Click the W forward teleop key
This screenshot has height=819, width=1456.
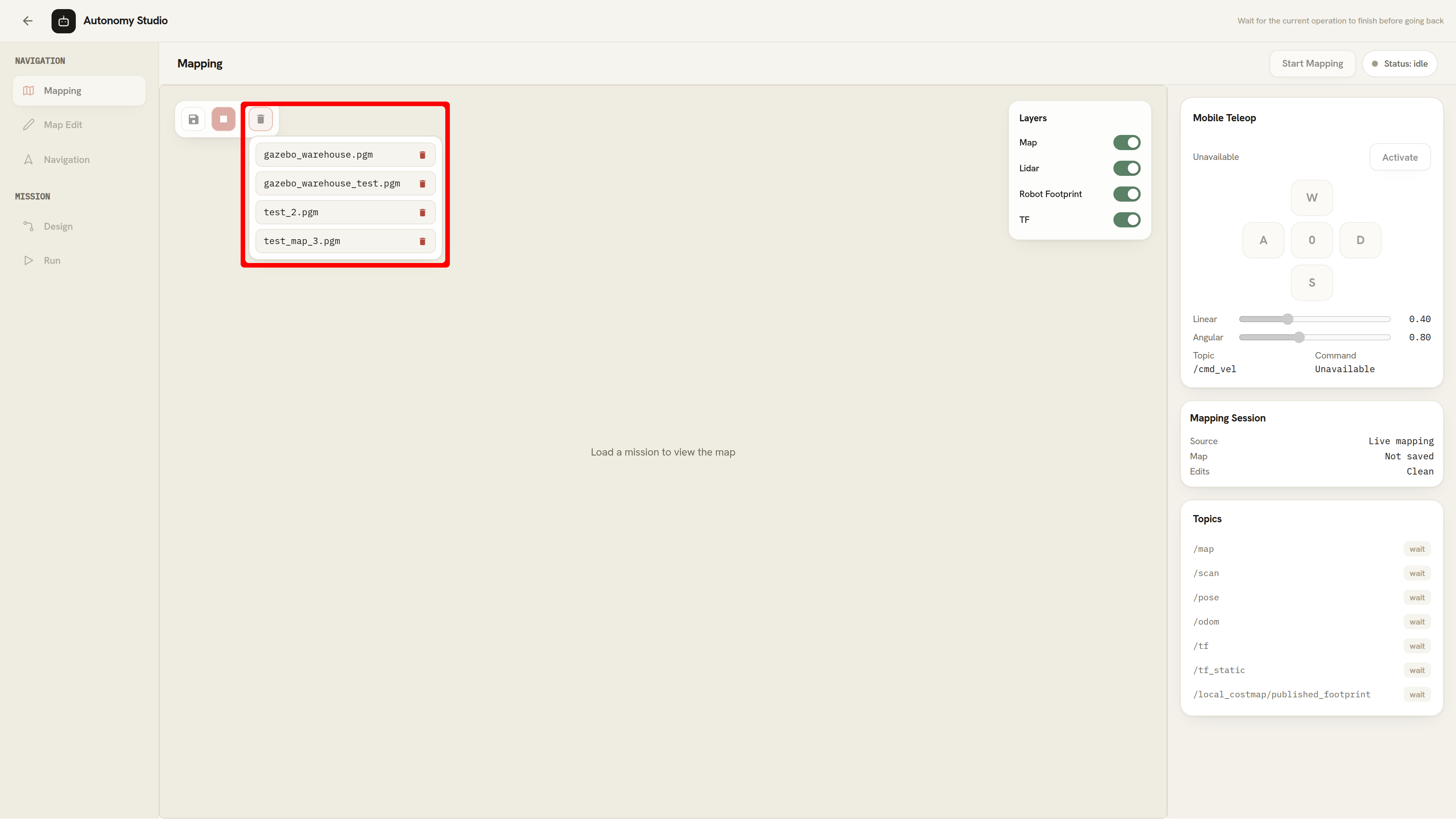tap(1311, 198)
